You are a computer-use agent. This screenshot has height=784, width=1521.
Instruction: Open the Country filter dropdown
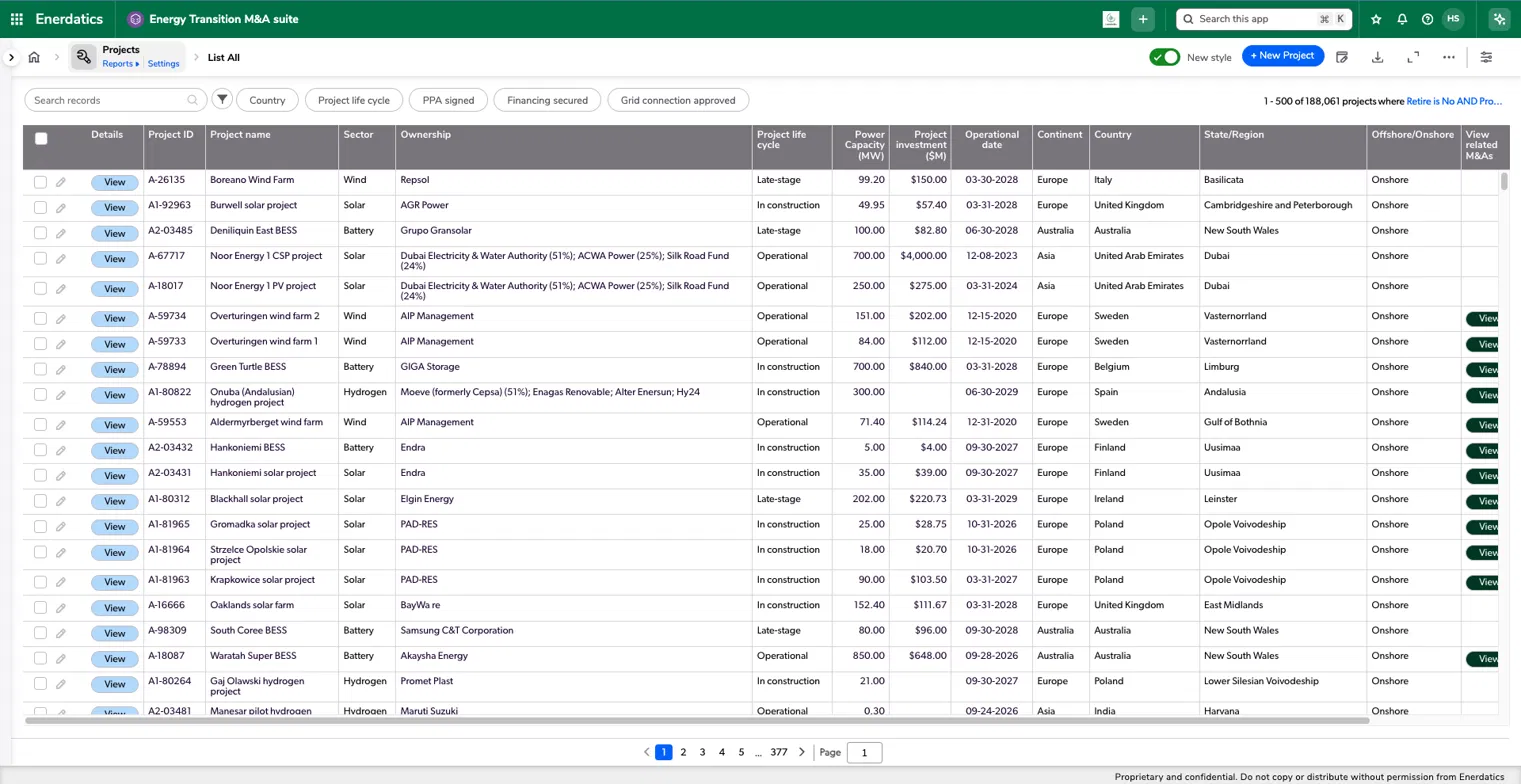pyautogui.click(x=267, y=100)
